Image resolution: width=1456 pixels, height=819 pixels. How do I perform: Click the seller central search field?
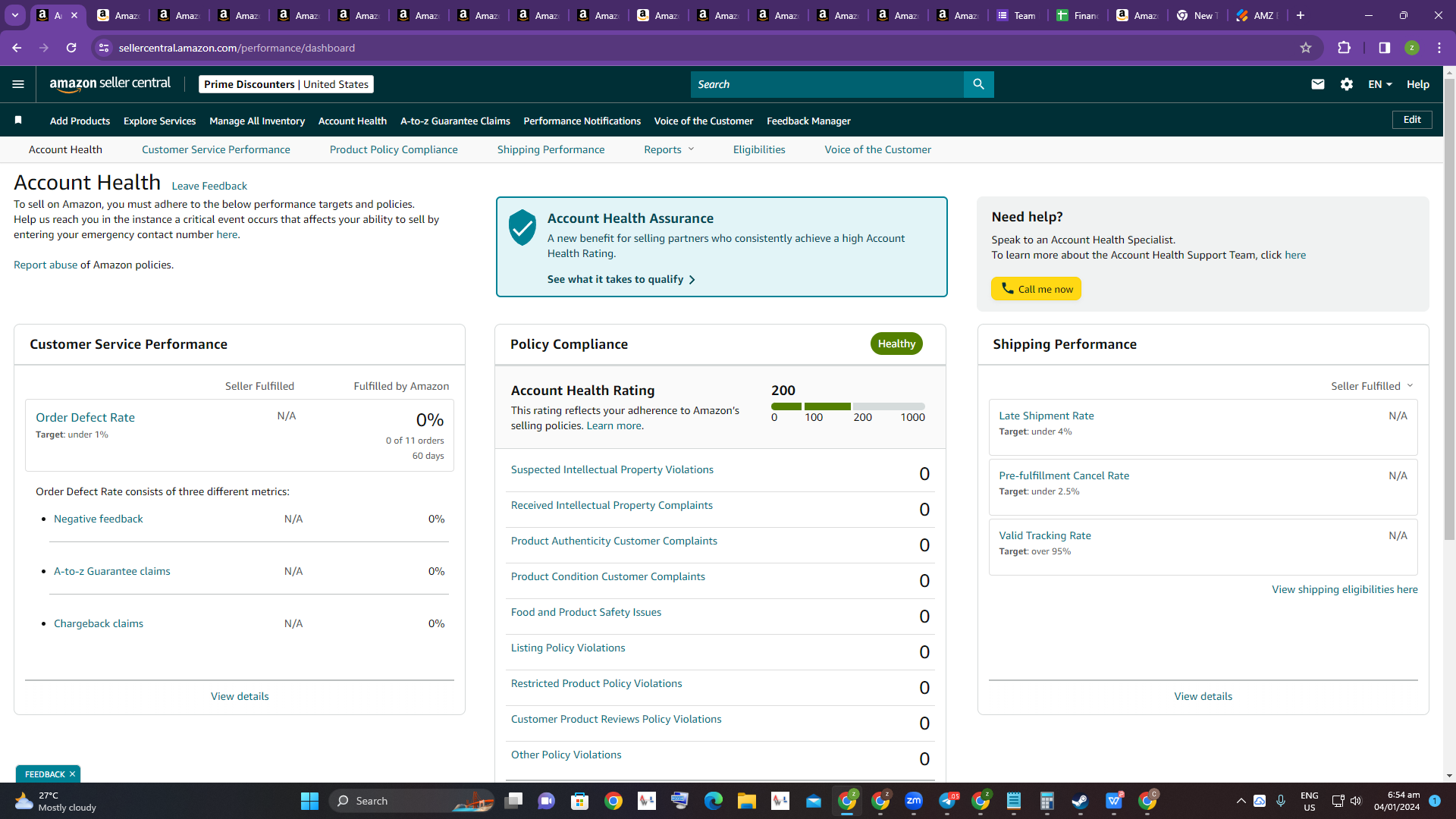tap(827, 84)
